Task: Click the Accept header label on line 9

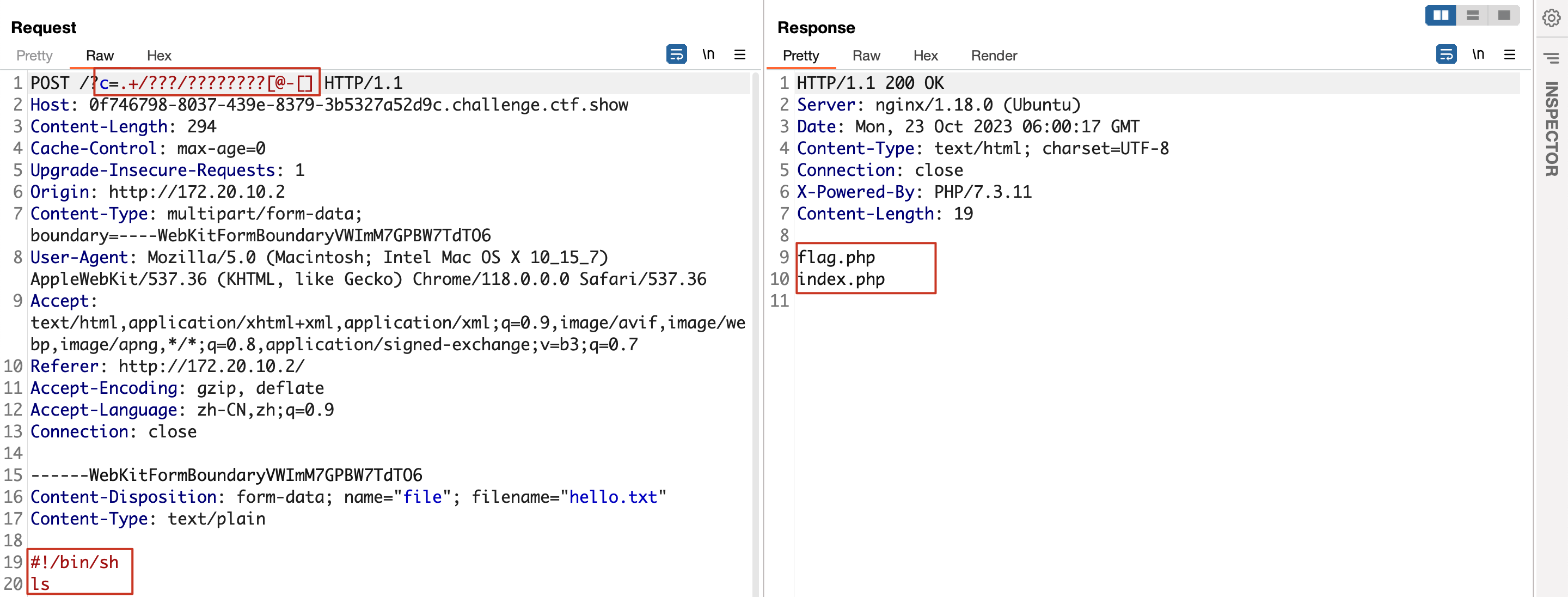Action: (x=63, y=302)
